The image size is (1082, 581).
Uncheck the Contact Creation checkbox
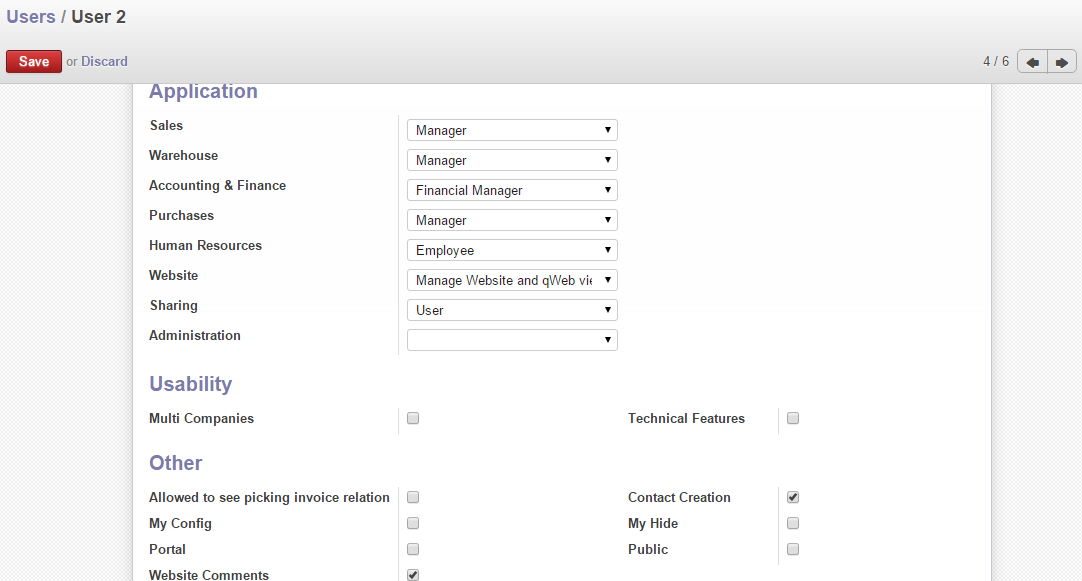(x=793, y=497)
